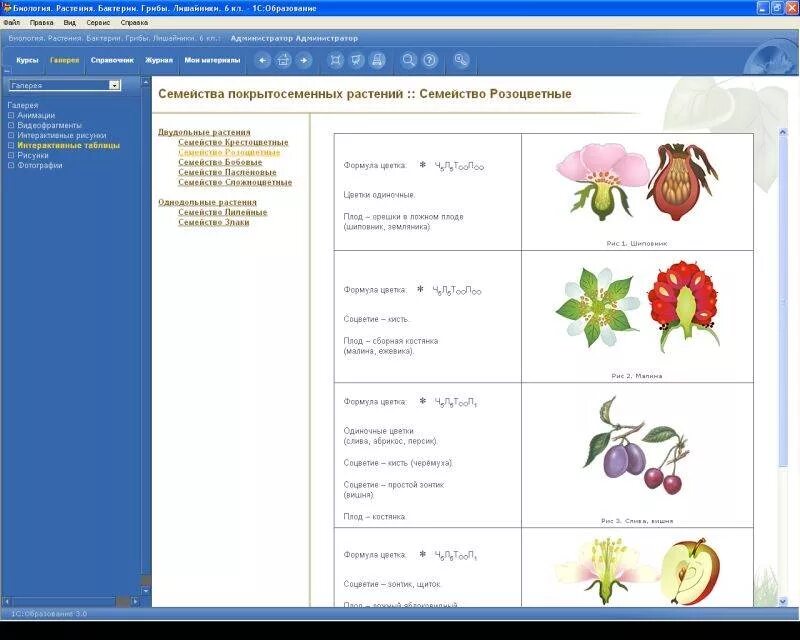This screenshot has height=640, width=800.
Task: Select Видеофрагменты in the gallery tree
Action: (x=49, y=125)
